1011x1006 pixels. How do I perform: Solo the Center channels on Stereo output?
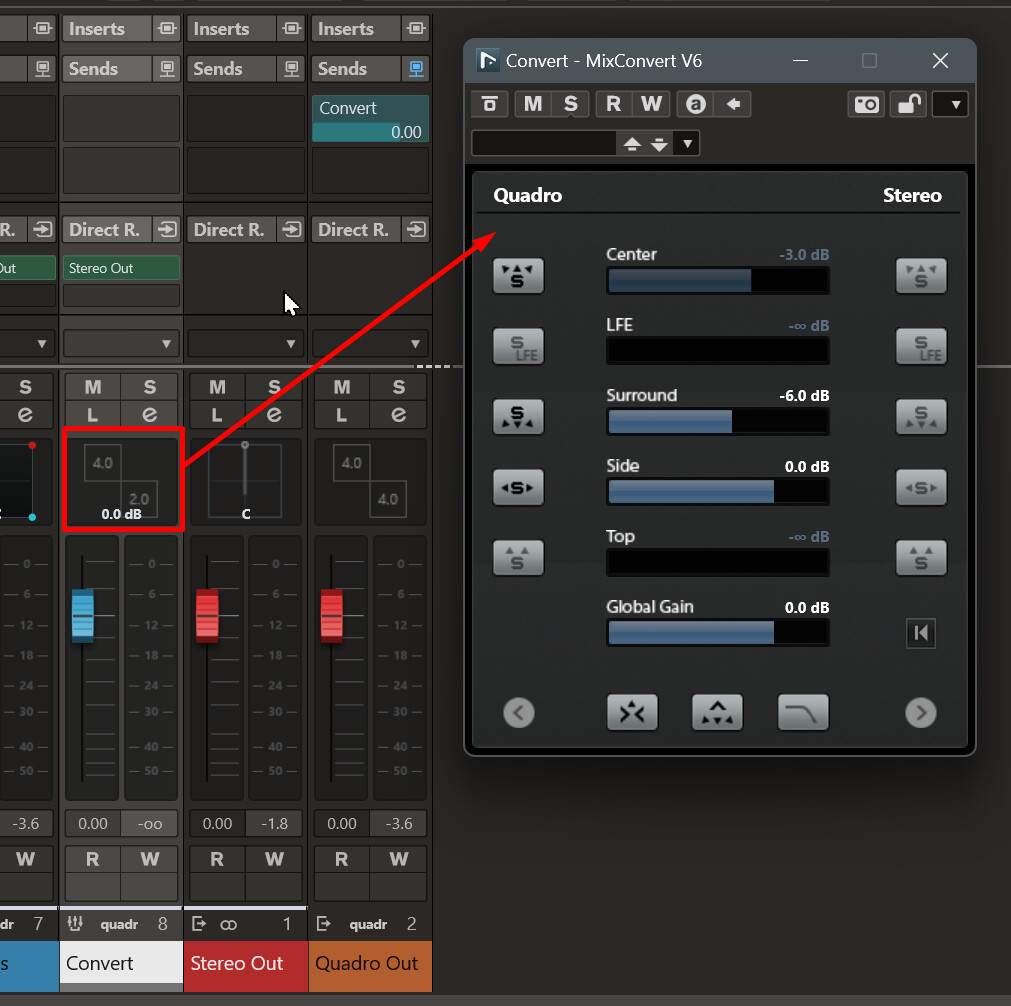[921, 276]
